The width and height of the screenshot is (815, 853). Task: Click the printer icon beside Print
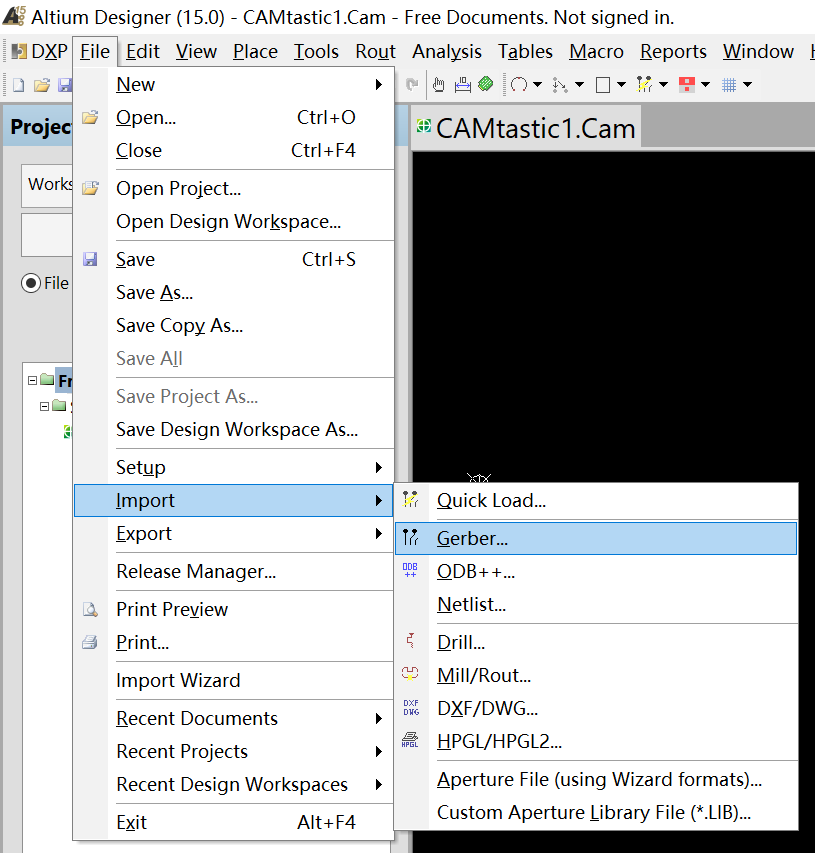90,642
